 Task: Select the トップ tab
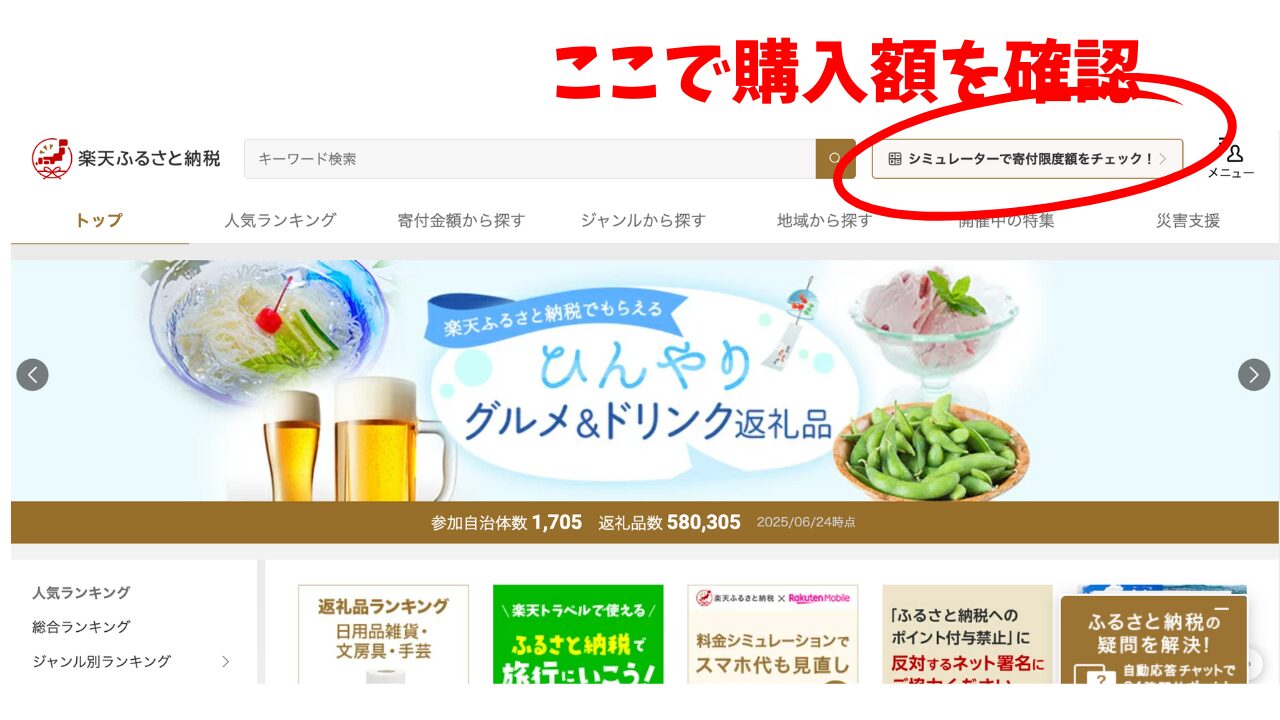pyautogui.click(x=99, y=220)
